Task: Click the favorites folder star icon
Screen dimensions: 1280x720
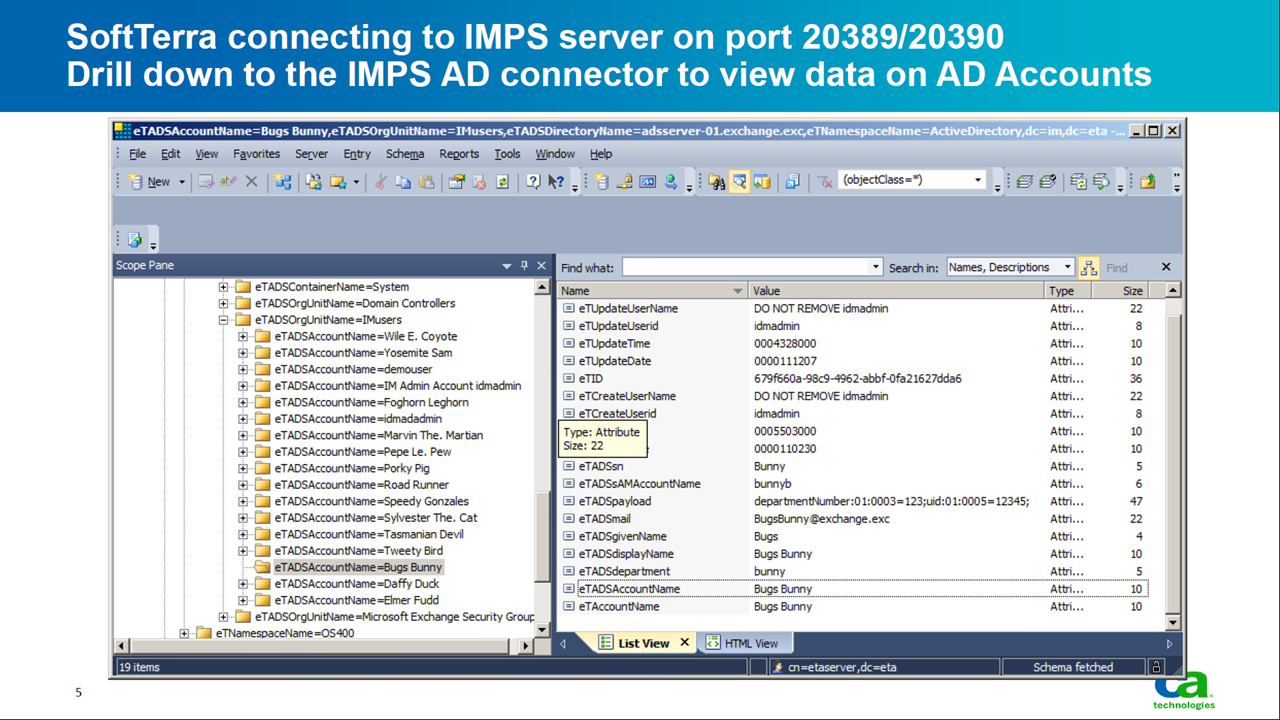Action: coord(338,182)
